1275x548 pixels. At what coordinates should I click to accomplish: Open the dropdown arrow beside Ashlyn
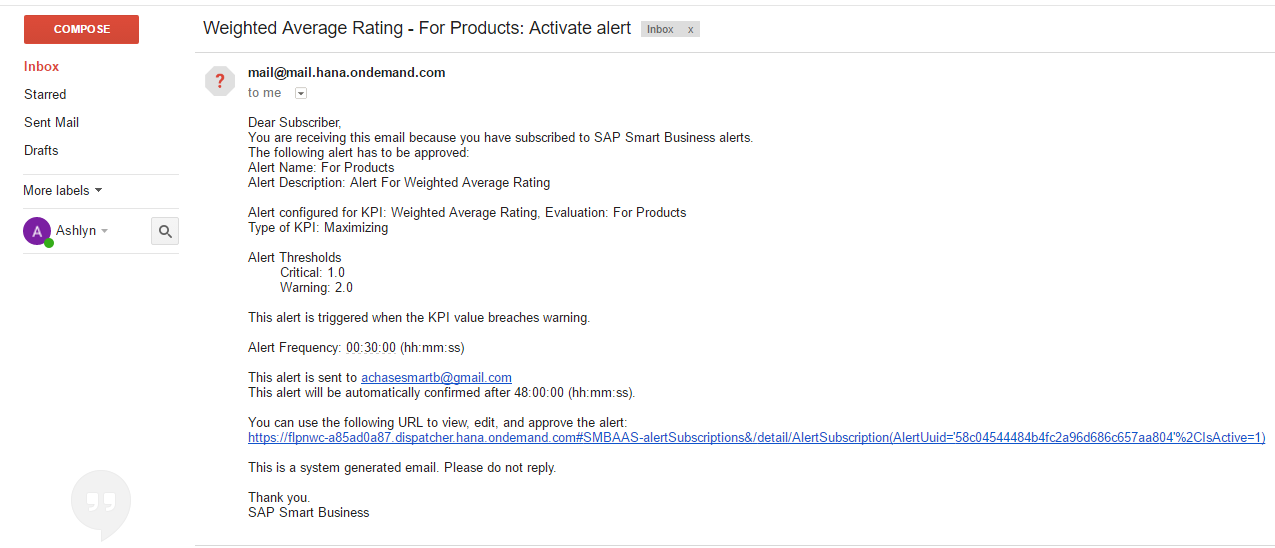(104, 231)
